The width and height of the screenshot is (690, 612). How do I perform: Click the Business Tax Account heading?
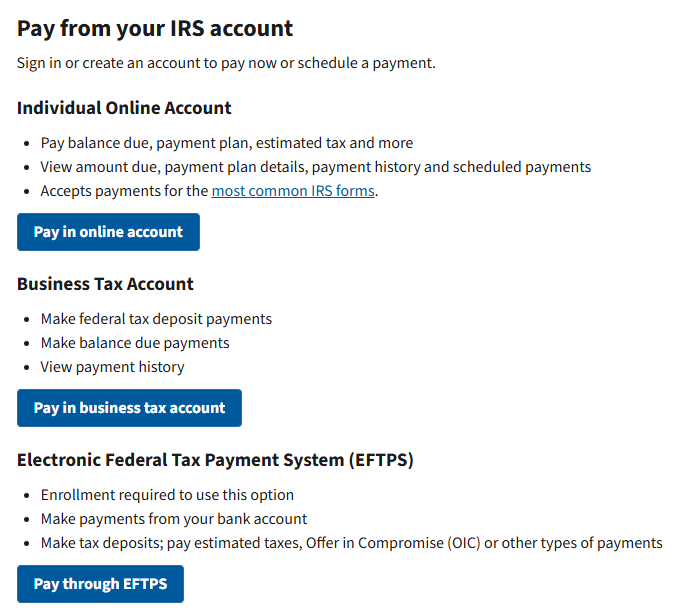point(105,284)
